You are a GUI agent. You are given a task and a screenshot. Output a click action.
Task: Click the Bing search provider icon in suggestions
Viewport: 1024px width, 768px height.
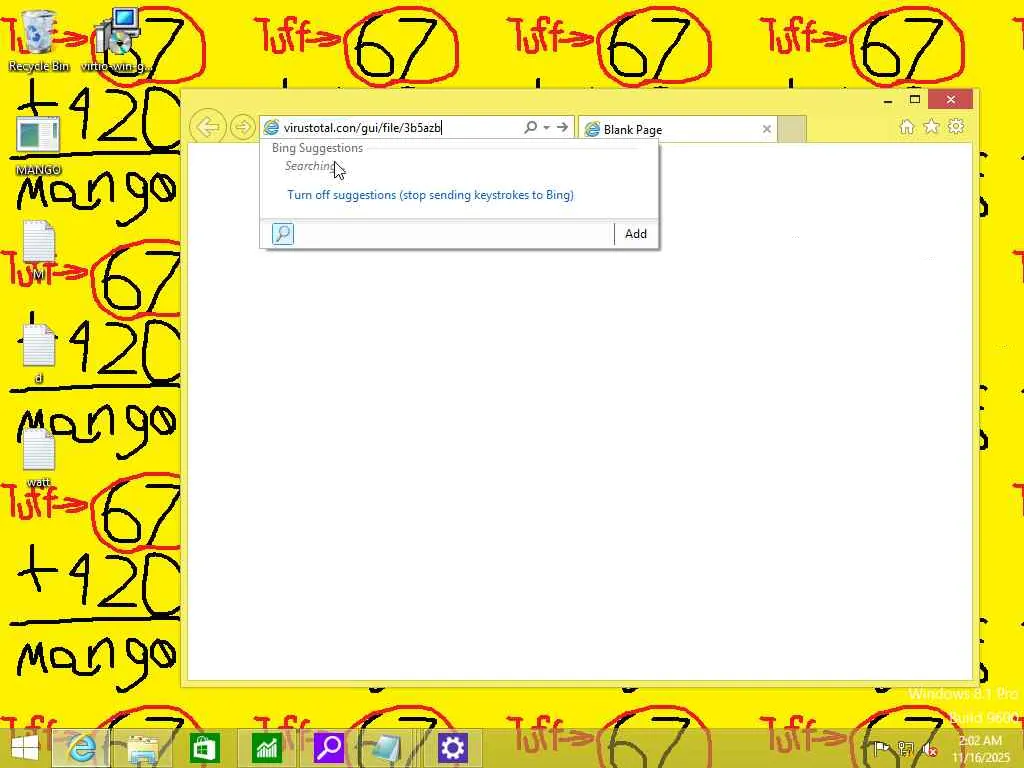[283, 234]
